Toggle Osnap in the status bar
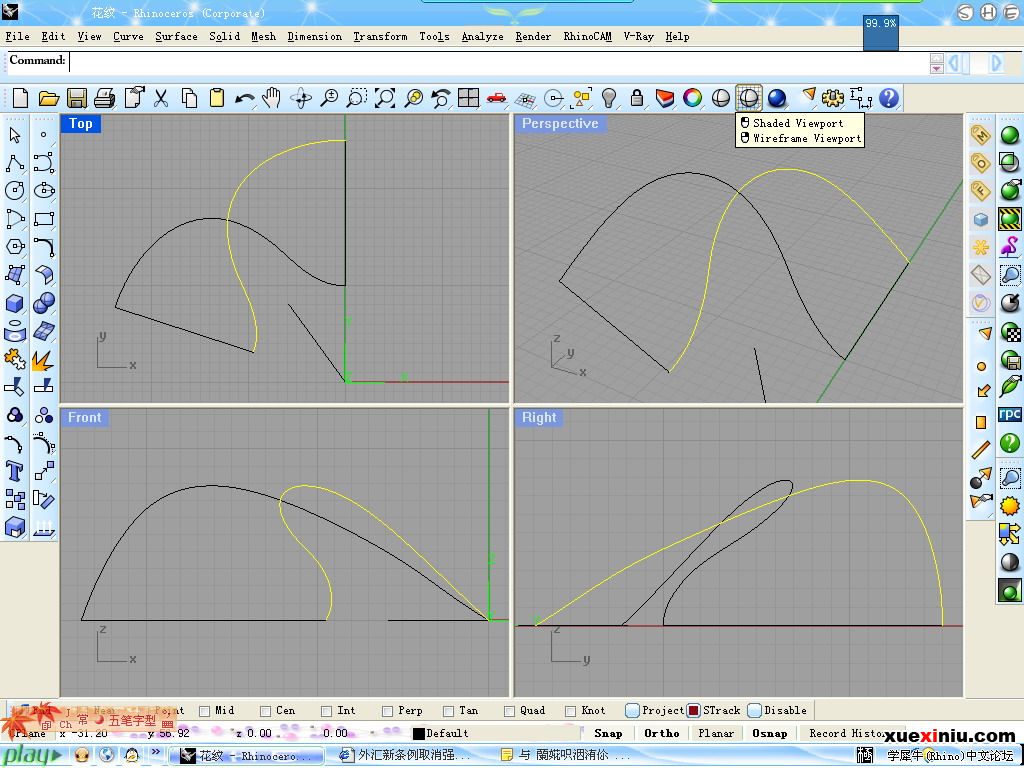The width and height of the screenshot is (1024, 768). click(769, 733)
